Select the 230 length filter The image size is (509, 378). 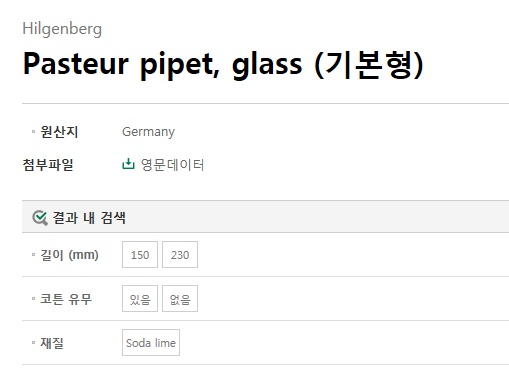point(180,255)
